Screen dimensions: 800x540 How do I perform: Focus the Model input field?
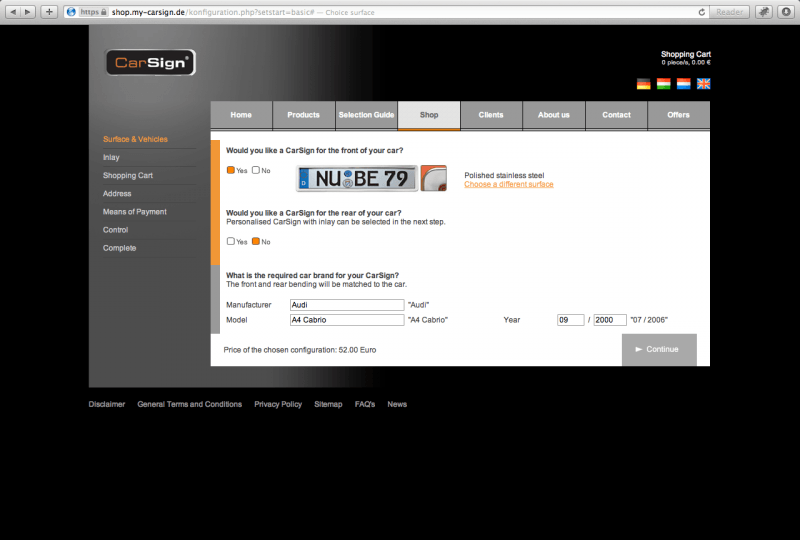click(x=347, y=320)
